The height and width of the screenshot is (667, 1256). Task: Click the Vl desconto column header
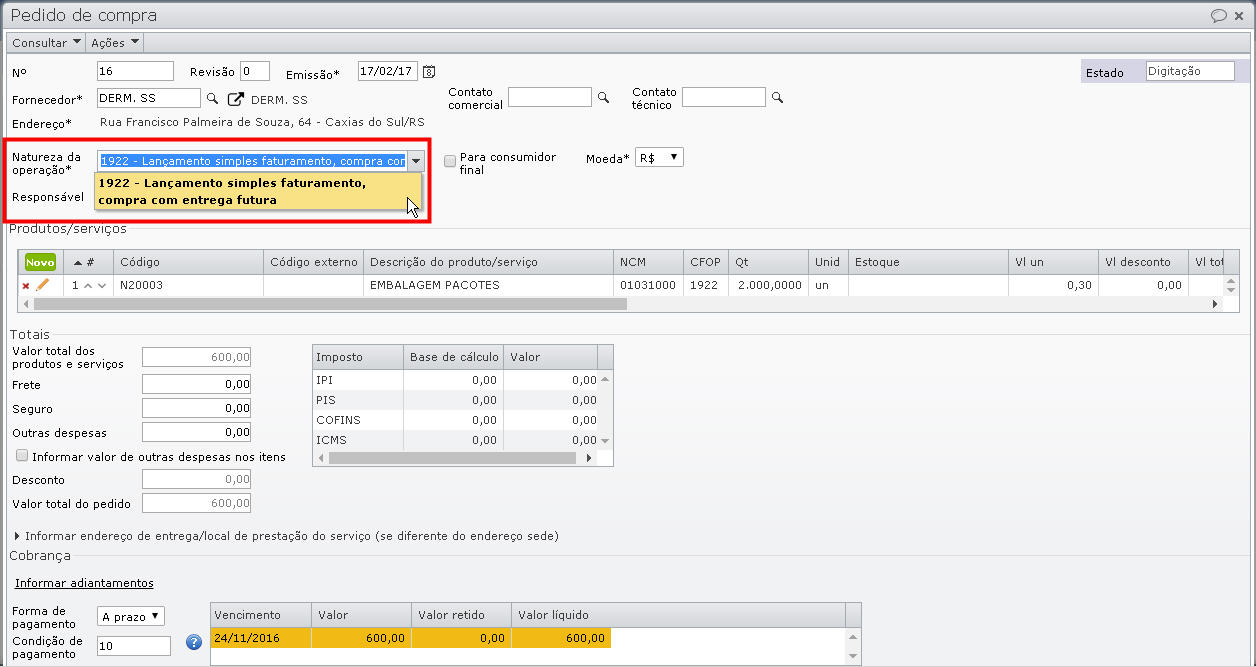(1143, 262)
